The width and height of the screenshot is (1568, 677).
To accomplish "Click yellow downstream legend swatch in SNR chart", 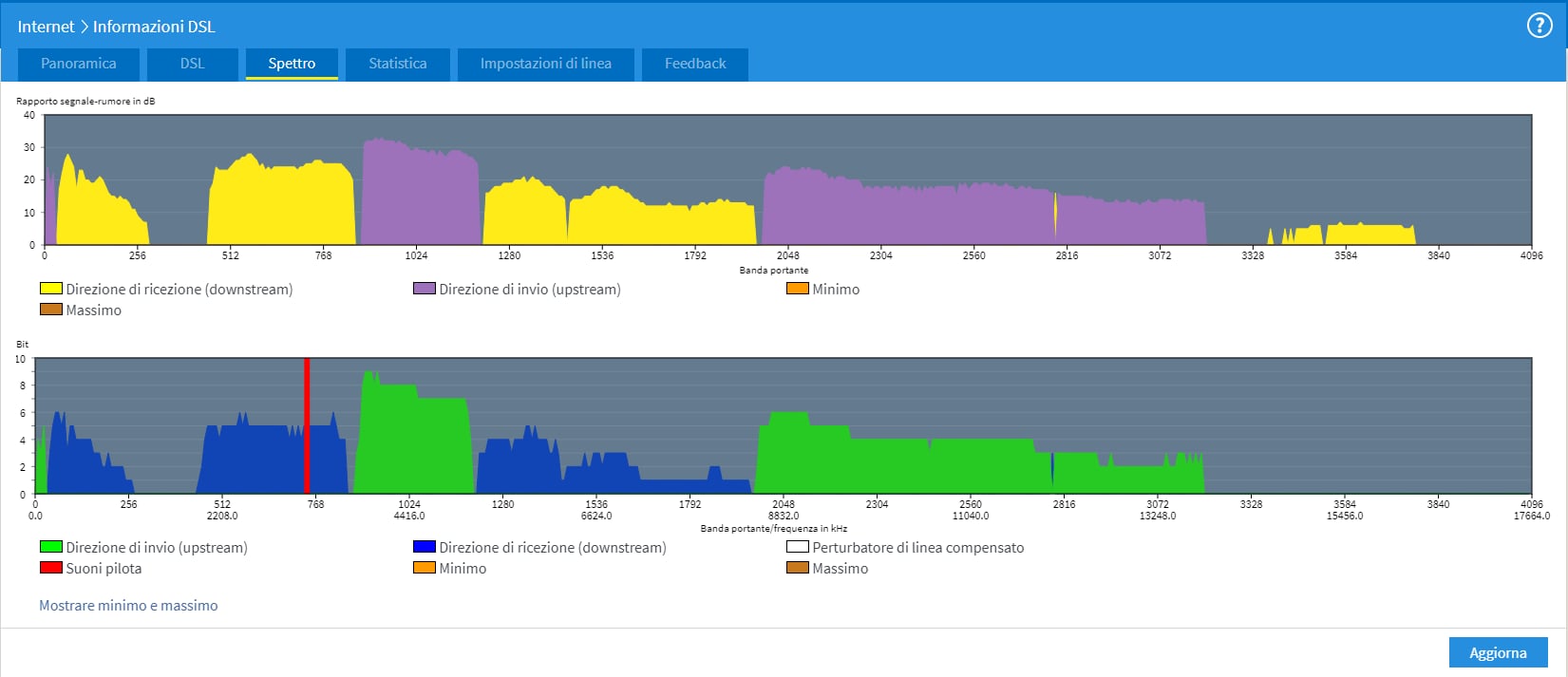I will (x=50, y=289).
